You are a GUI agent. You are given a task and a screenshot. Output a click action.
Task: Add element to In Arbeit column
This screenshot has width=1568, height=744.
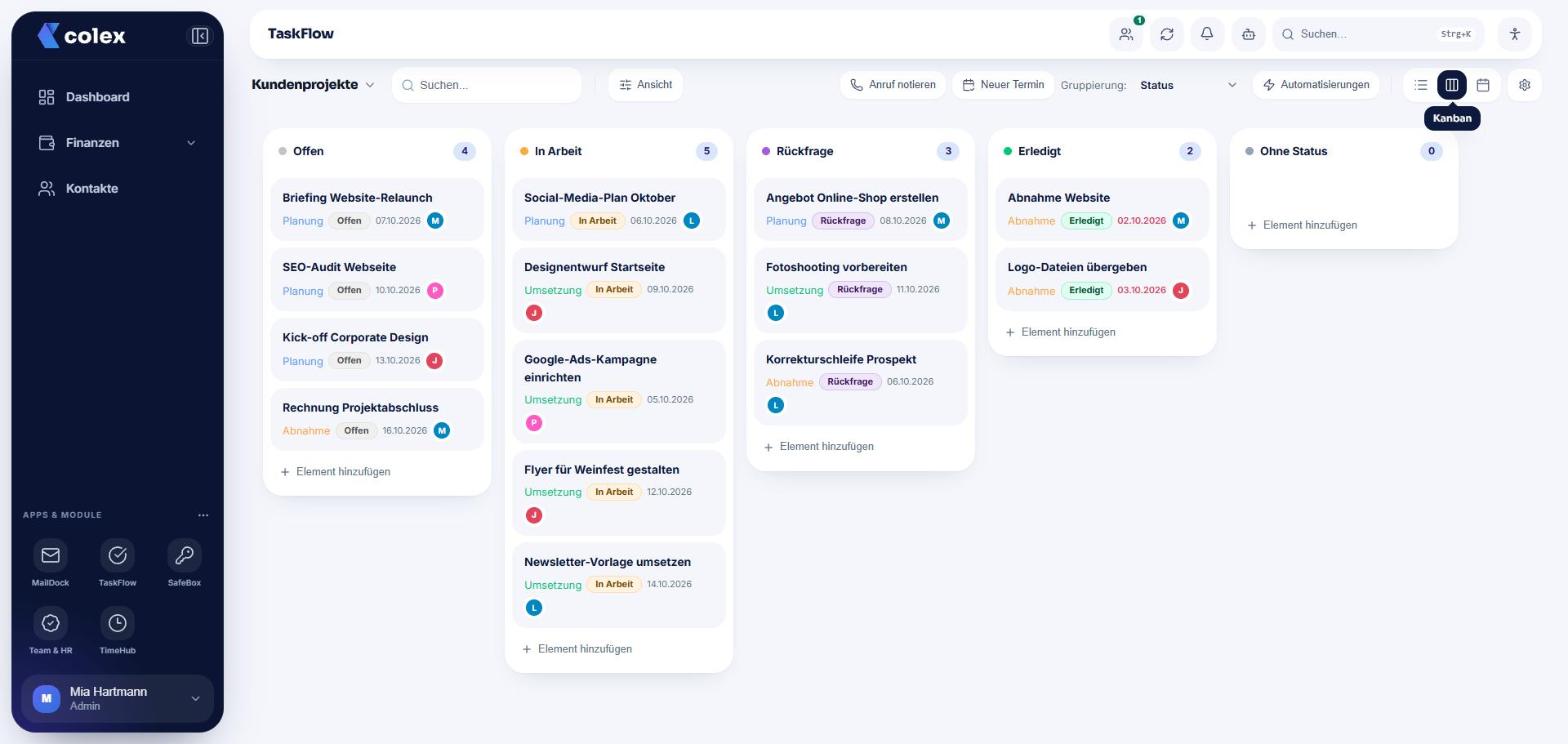click(x=578, y=649)
